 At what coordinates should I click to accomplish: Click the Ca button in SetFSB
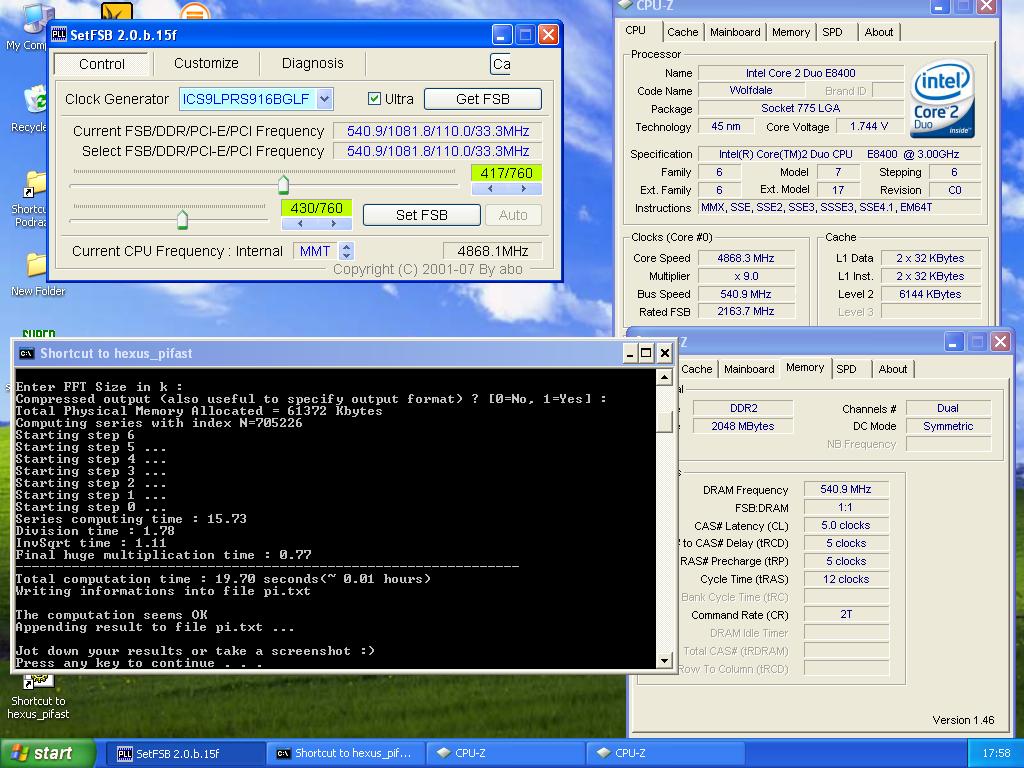(501, 64)
